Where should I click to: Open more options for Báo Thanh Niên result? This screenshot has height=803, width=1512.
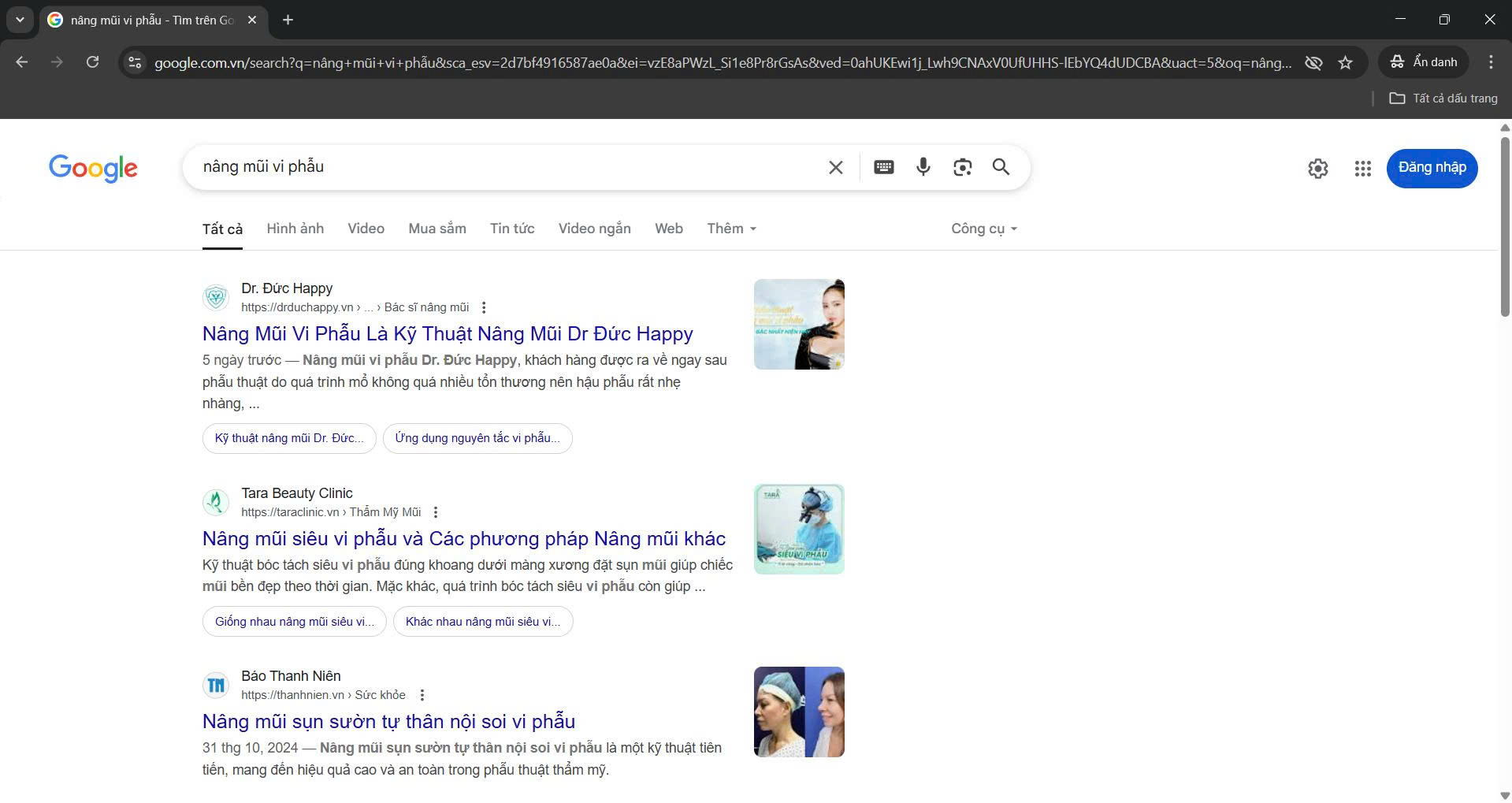[422, 695]
